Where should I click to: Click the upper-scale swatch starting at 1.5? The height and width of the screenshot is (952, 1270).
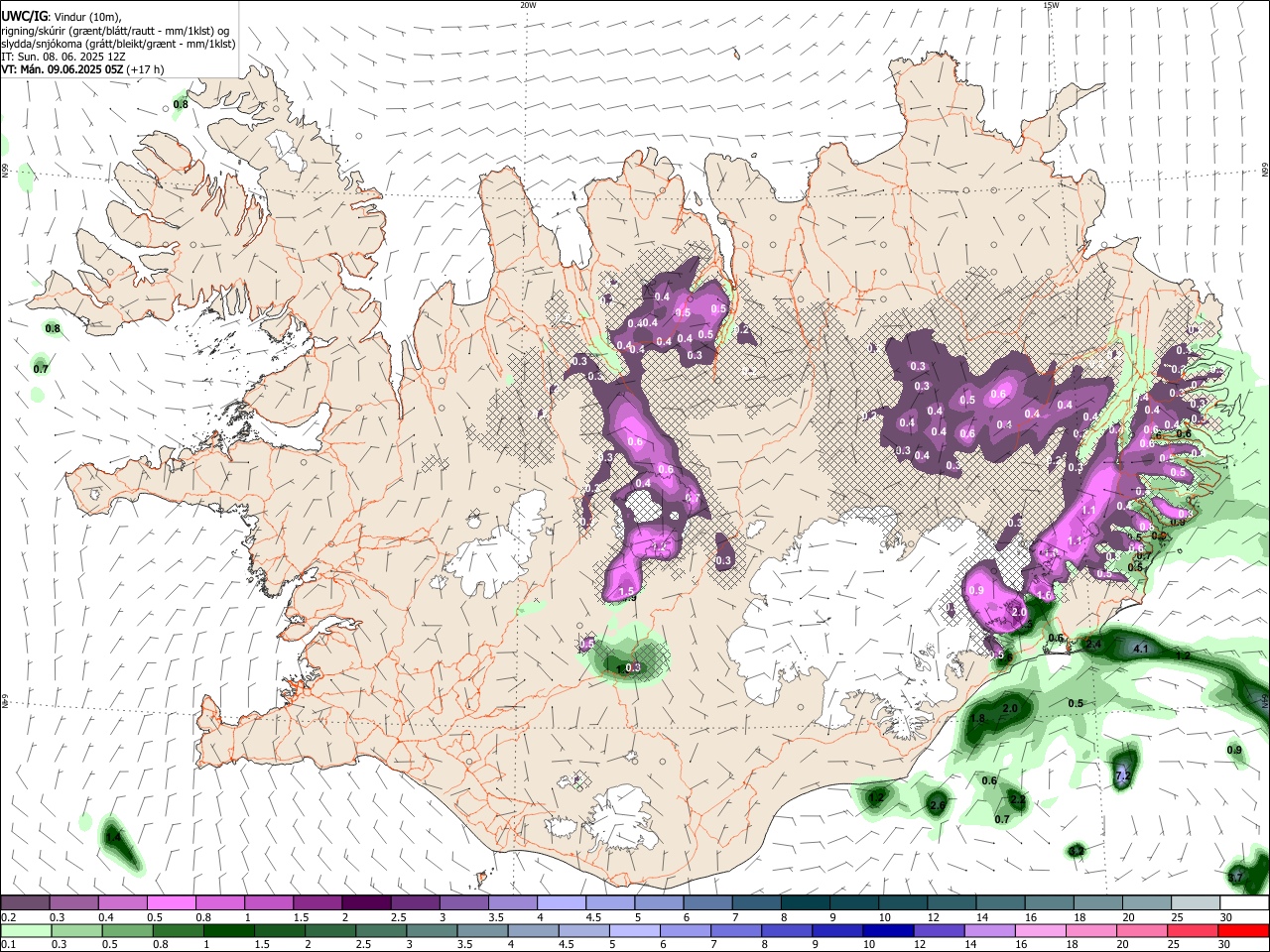(x=317, y=903)
